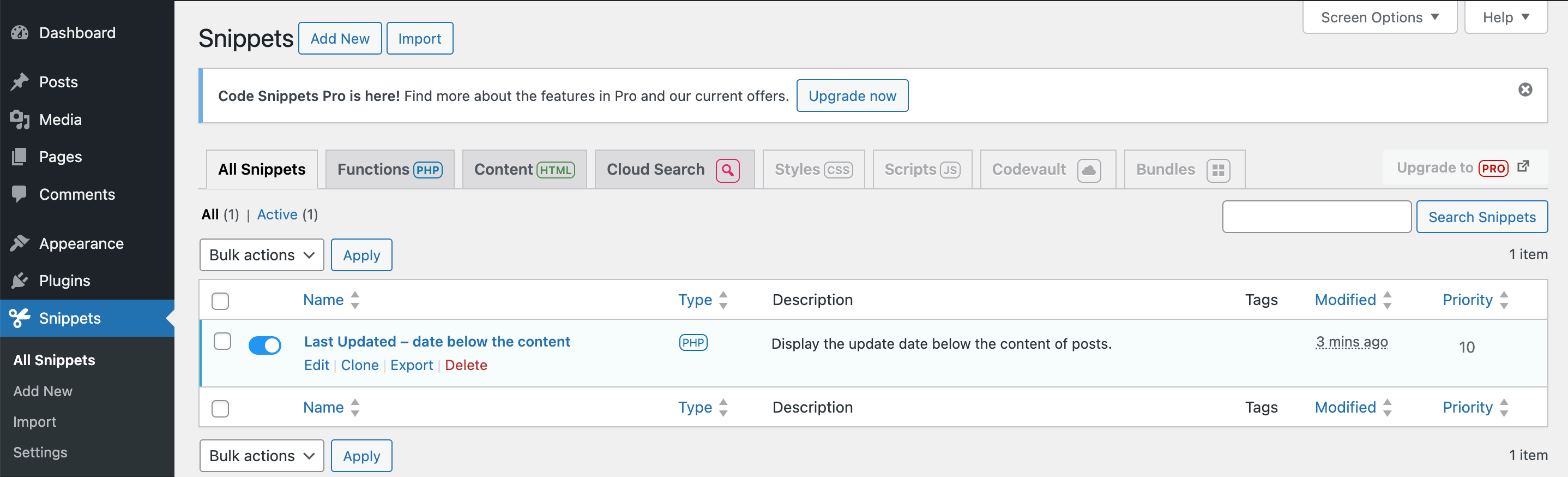Screen dimensions: 1568x477
Task: Click sort arrows next to top Name header
Action: (355, 300)
